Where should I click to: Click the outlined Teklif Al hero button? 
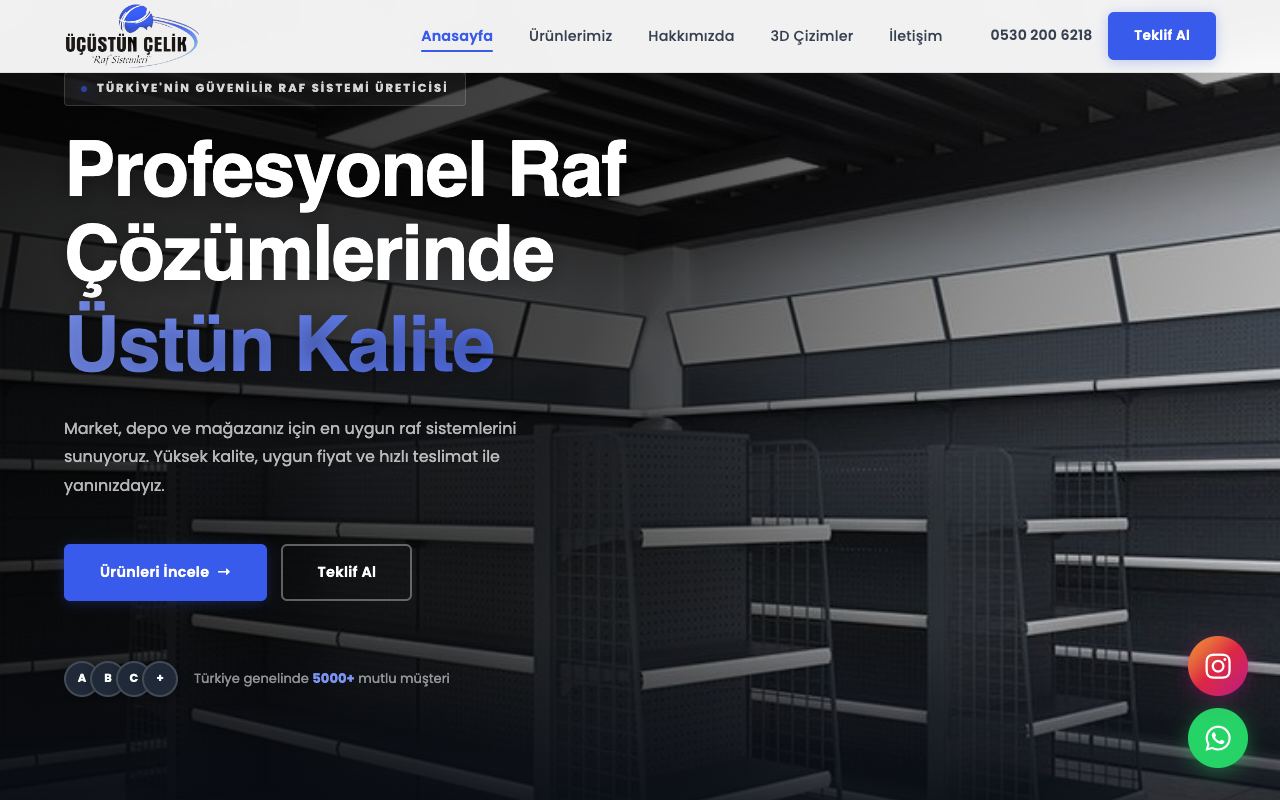pos(346,572)
